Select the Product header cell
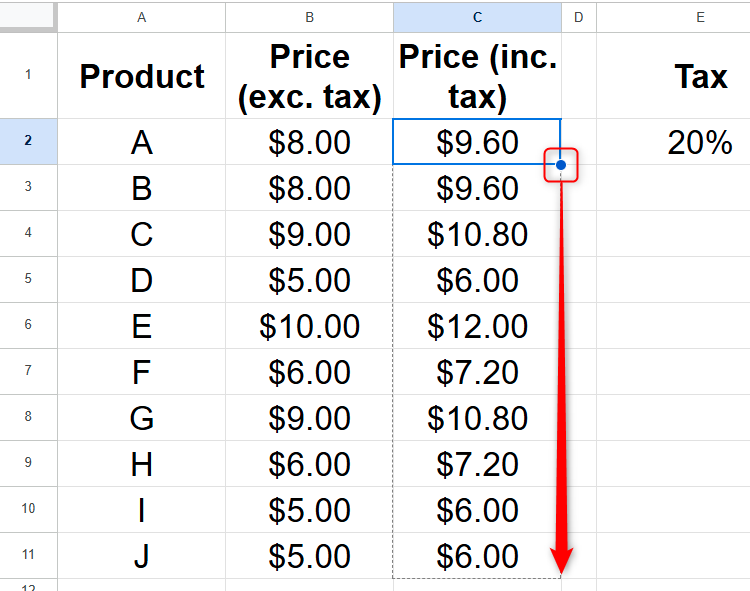The height and width of the screenshot is (591, 750). [141, 76]
